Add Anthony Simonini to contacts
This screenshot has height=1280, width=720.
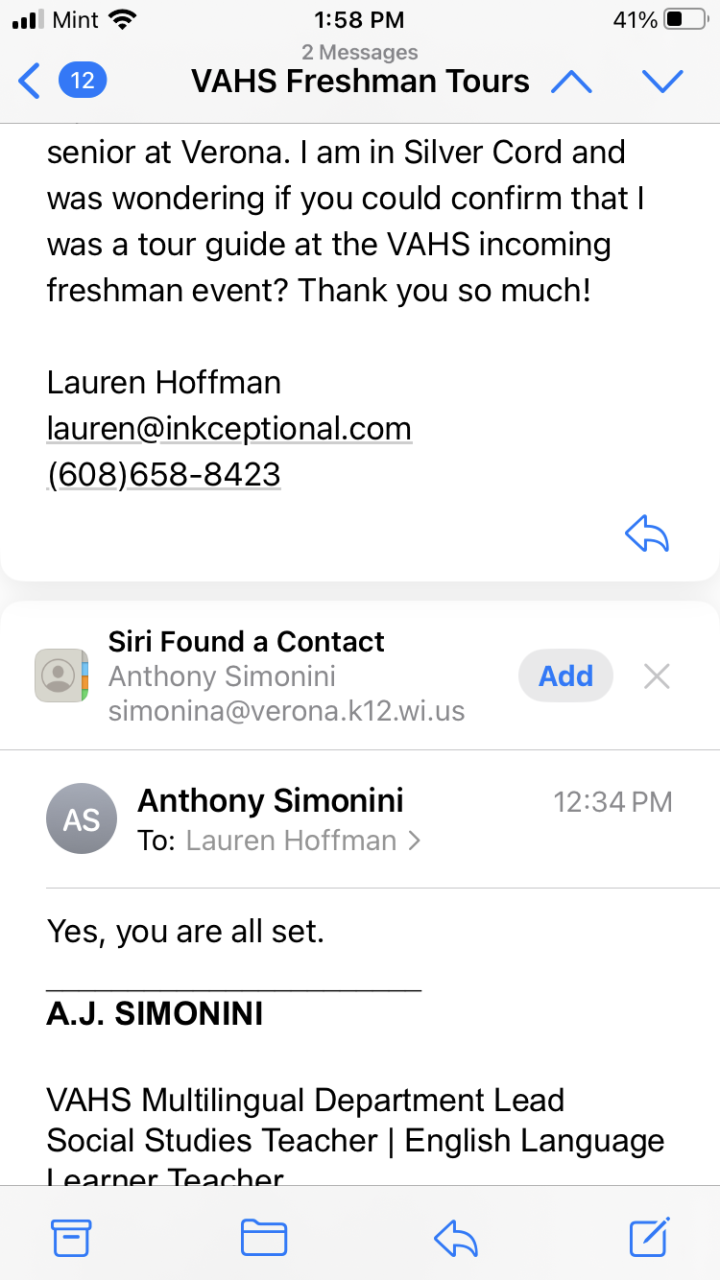(x=566, y=677)
